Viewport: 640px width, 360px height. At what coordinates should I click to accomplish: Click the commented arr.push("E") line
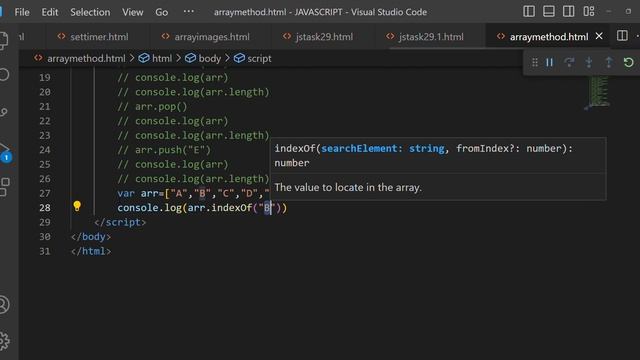tap(164, 150)
